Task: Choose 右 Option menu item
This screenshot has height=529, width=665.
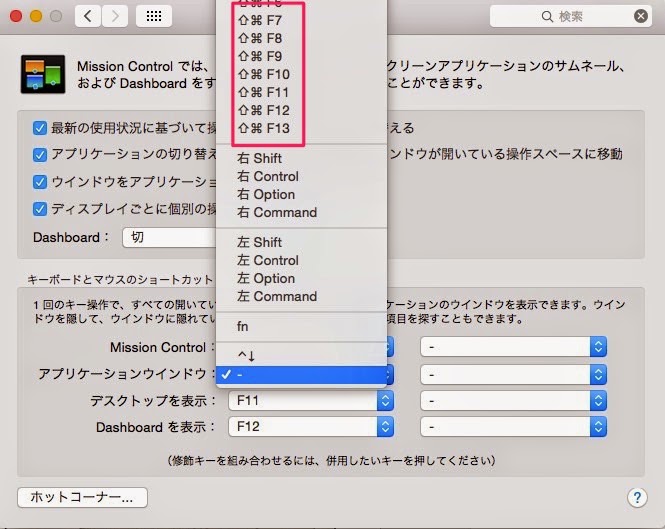Action: [301, 194]
